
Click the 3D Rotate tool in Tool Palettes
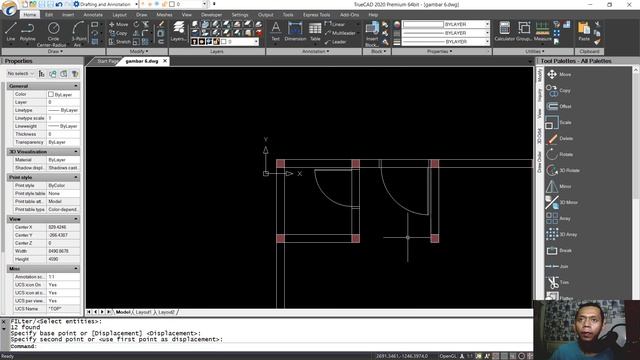[x=562, y=170]
